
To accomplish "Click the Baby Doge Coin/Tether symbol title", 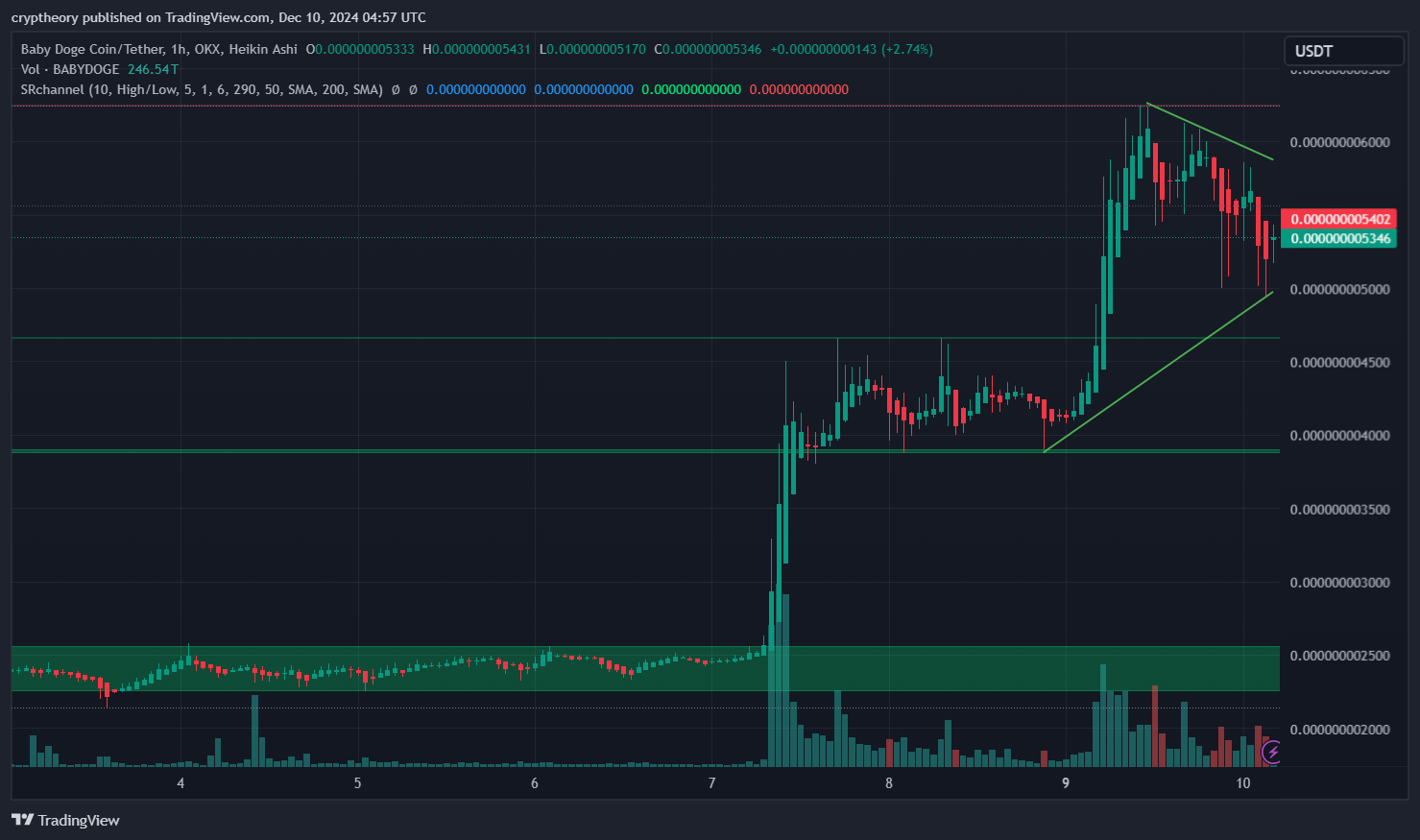I will tap(92, 49).
